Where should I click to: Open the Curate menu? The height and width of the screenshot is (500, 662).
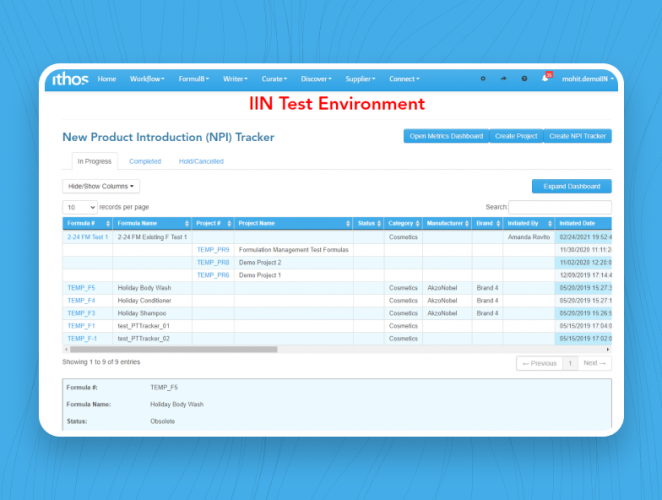274,79
